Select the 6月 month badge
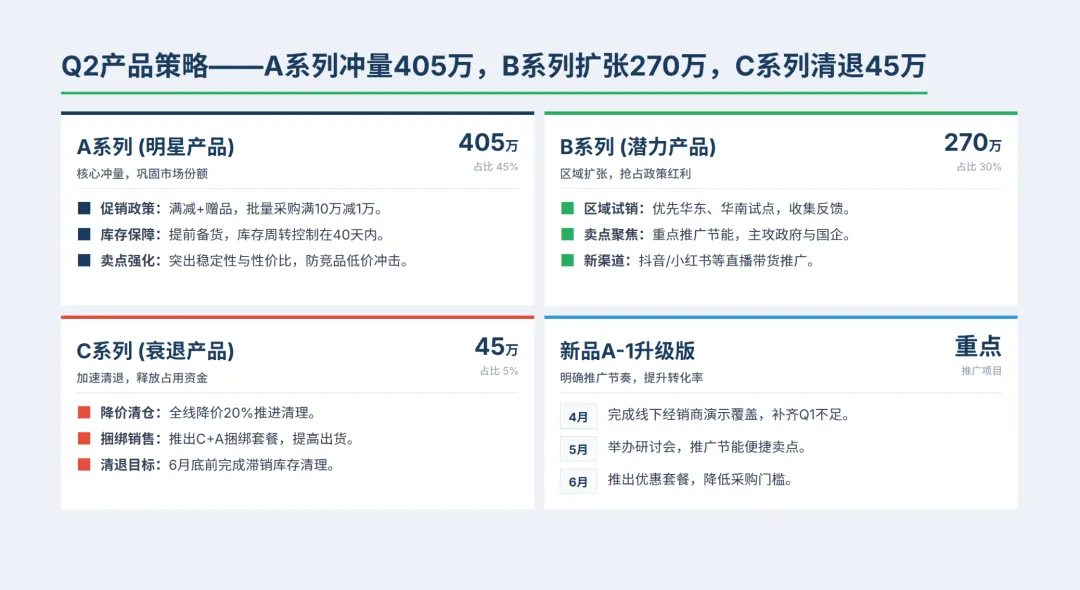The image size is (1080, 590). pyautogui.click(x=578, y=481)
